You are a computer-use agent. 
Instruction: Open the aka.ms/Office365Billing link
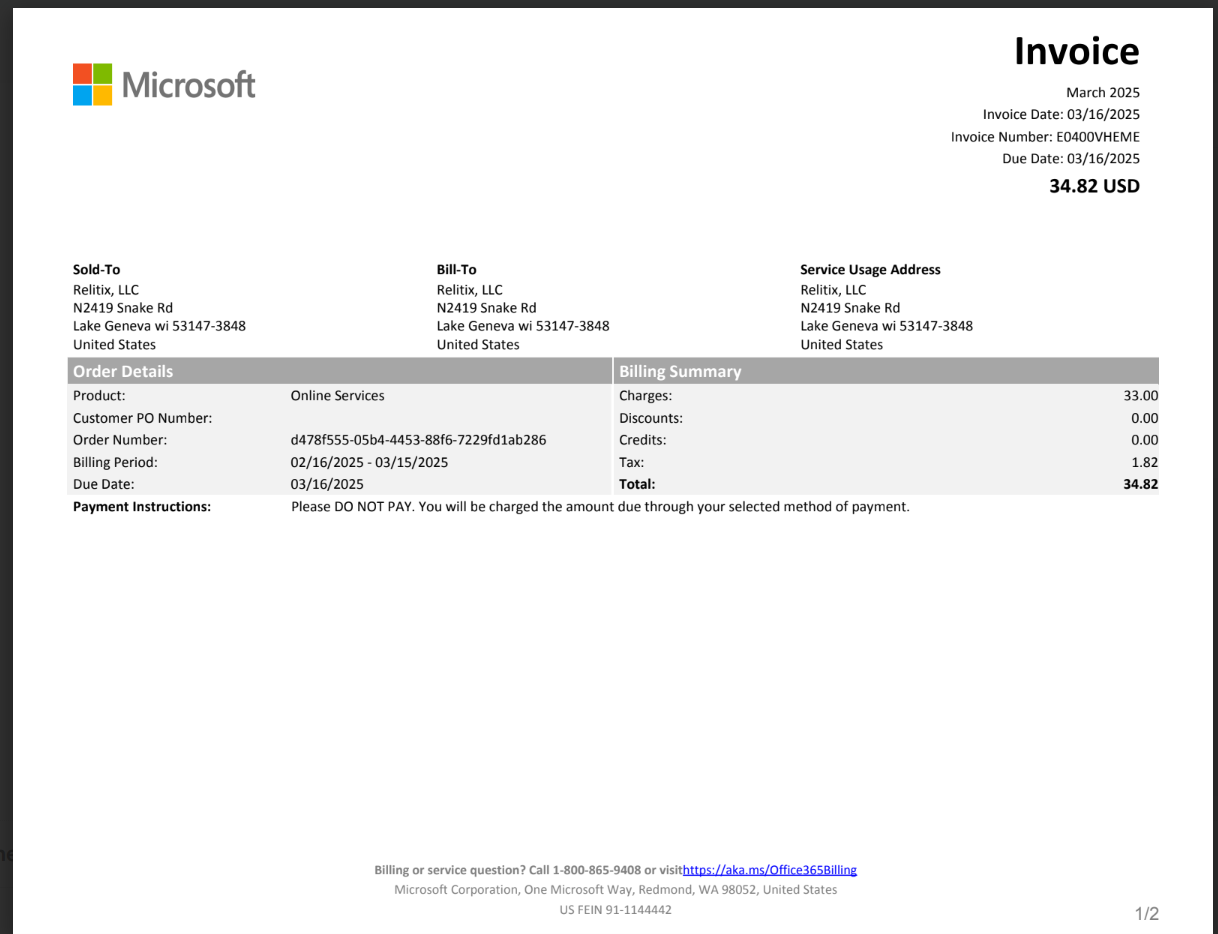769,870
